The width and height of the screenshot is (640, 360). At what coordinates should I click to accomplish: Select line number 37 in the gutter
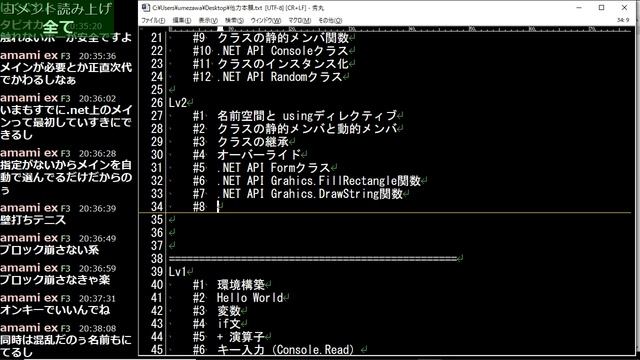click(x=157, y=246)
